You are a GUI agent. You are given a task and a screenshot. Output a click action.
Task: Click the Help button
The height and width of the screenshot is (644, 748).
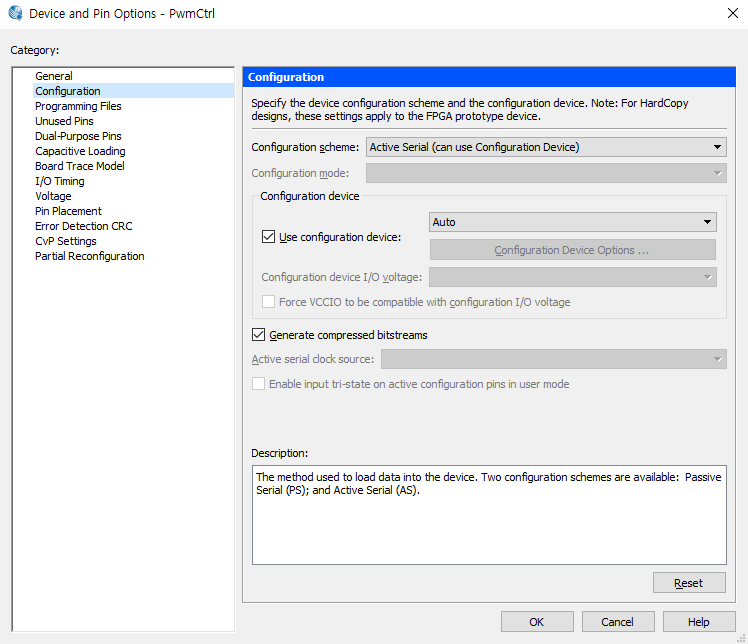tap(699, 622)
